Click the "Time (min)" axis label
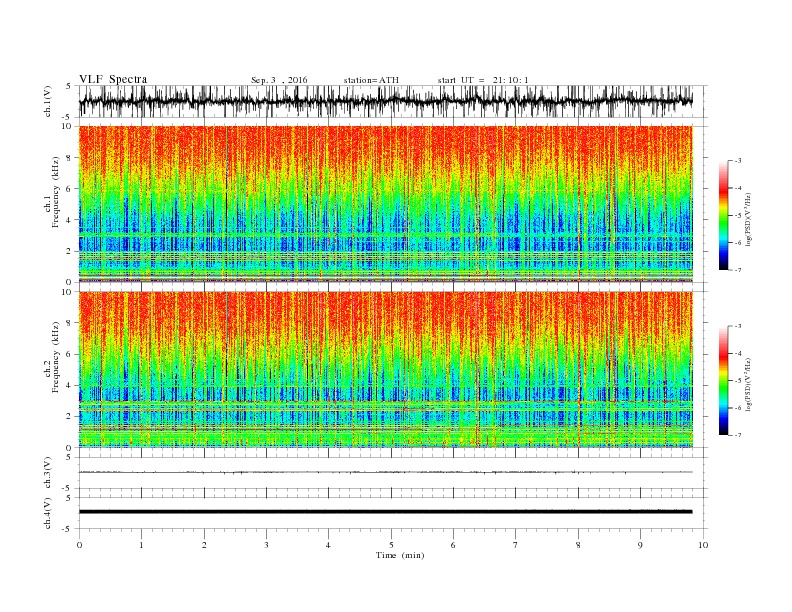The height and width of the screenshot is (612, 792). click(x=400, y=555)
